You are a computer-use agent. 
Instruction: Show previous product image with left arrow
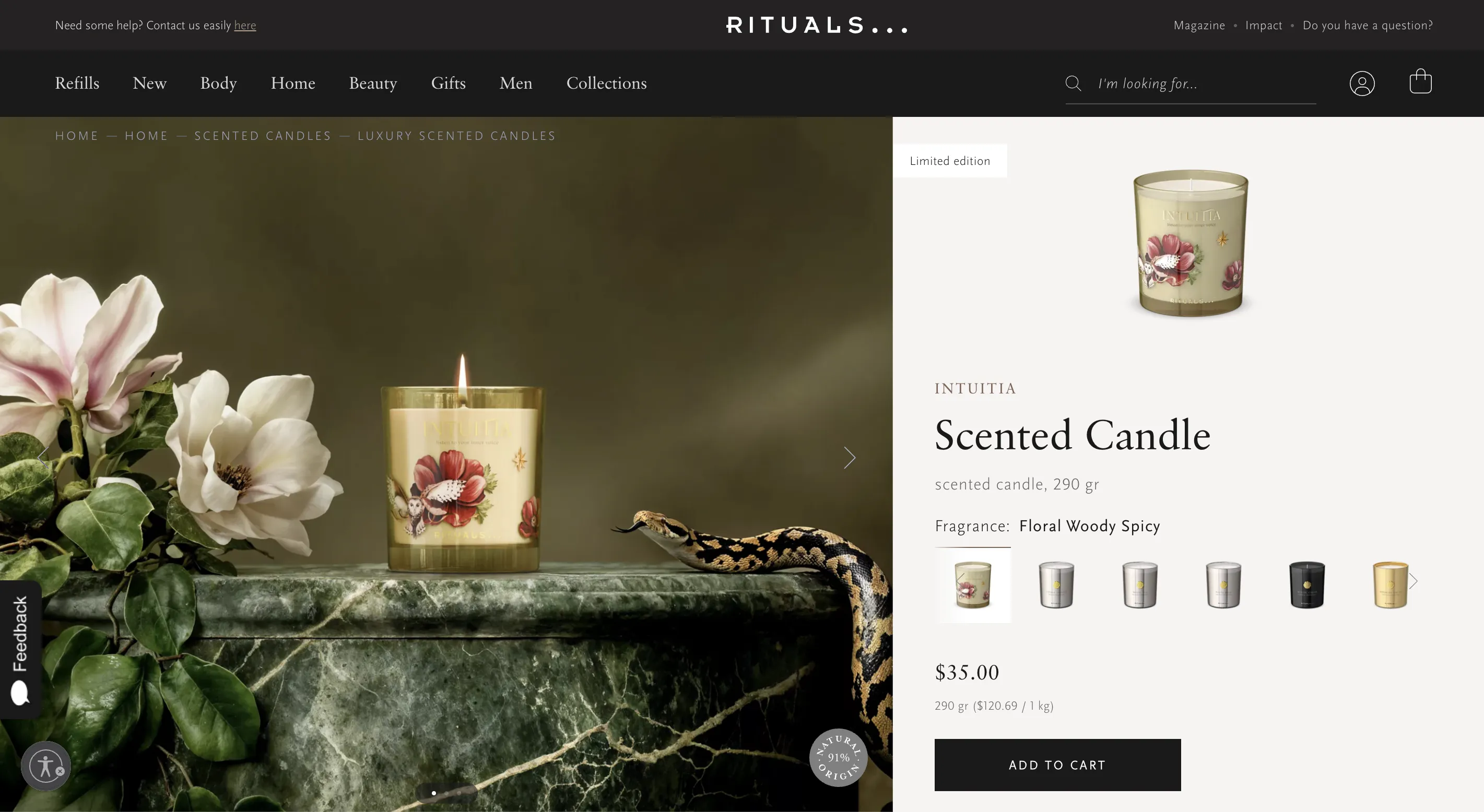pos(43,458)
